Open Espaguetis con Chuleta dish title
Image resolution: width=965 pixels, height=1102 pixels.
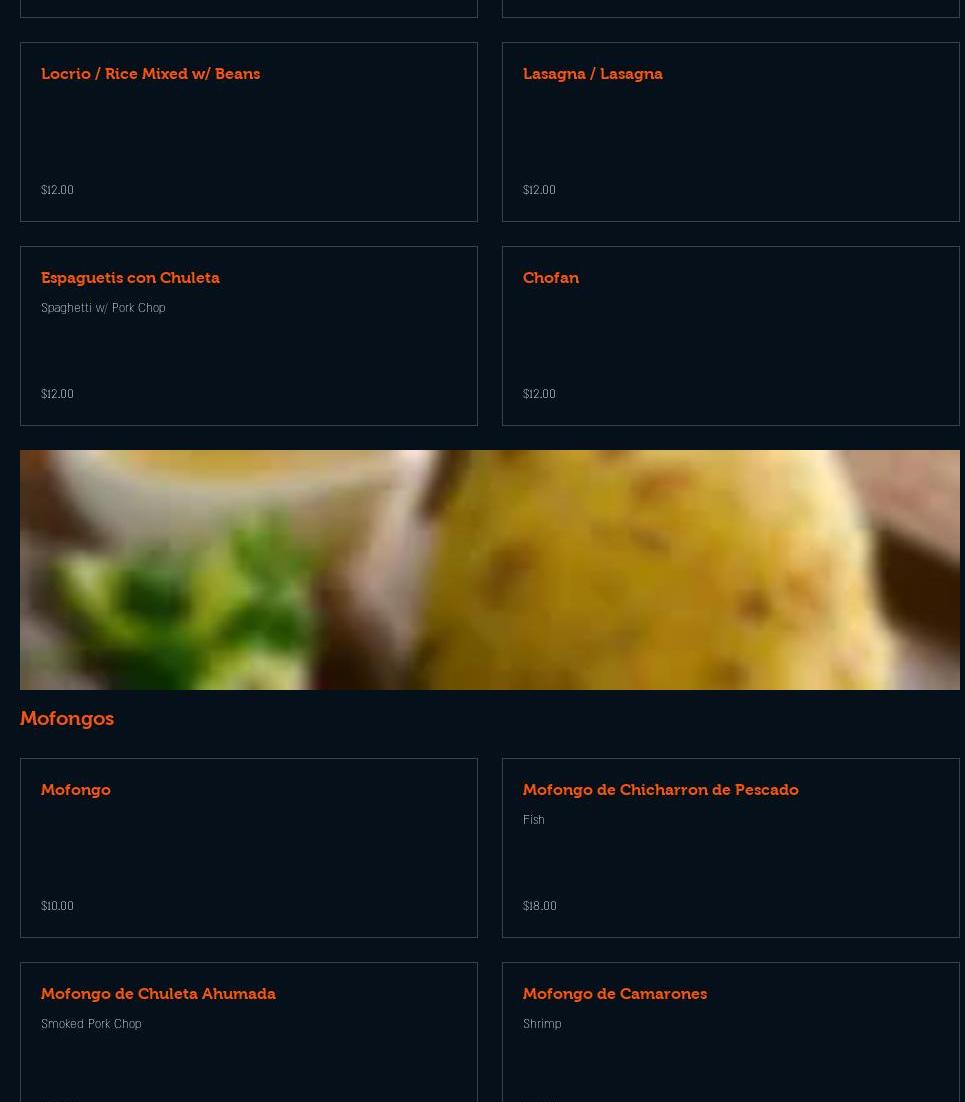130,278
